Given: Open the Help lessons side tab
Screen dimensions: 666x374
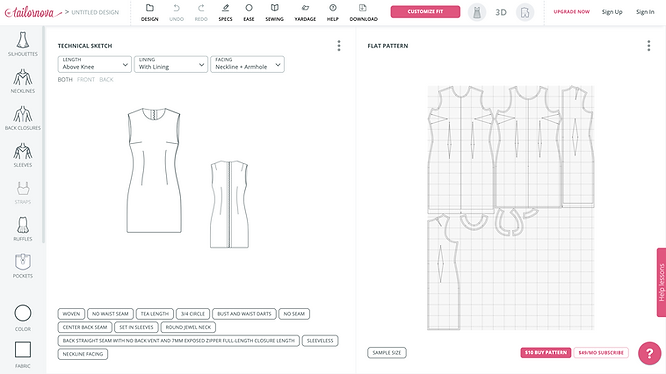Looking at the screenshot, I should [x=661, y=282].
